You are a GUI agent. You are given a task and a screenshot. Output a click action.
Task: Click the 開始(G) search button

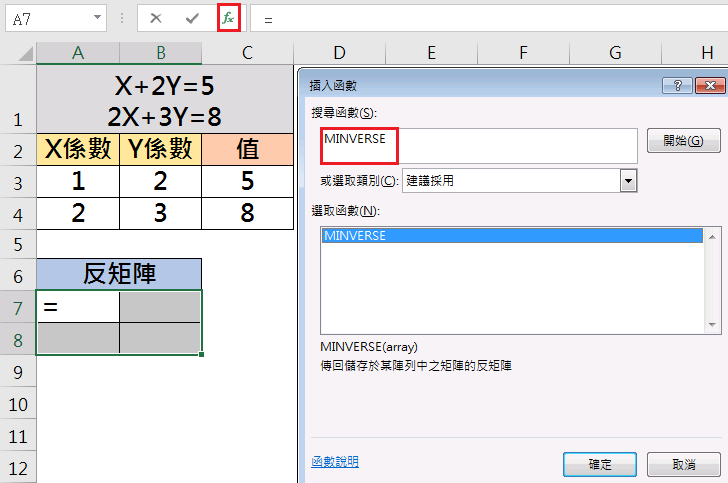684,141
